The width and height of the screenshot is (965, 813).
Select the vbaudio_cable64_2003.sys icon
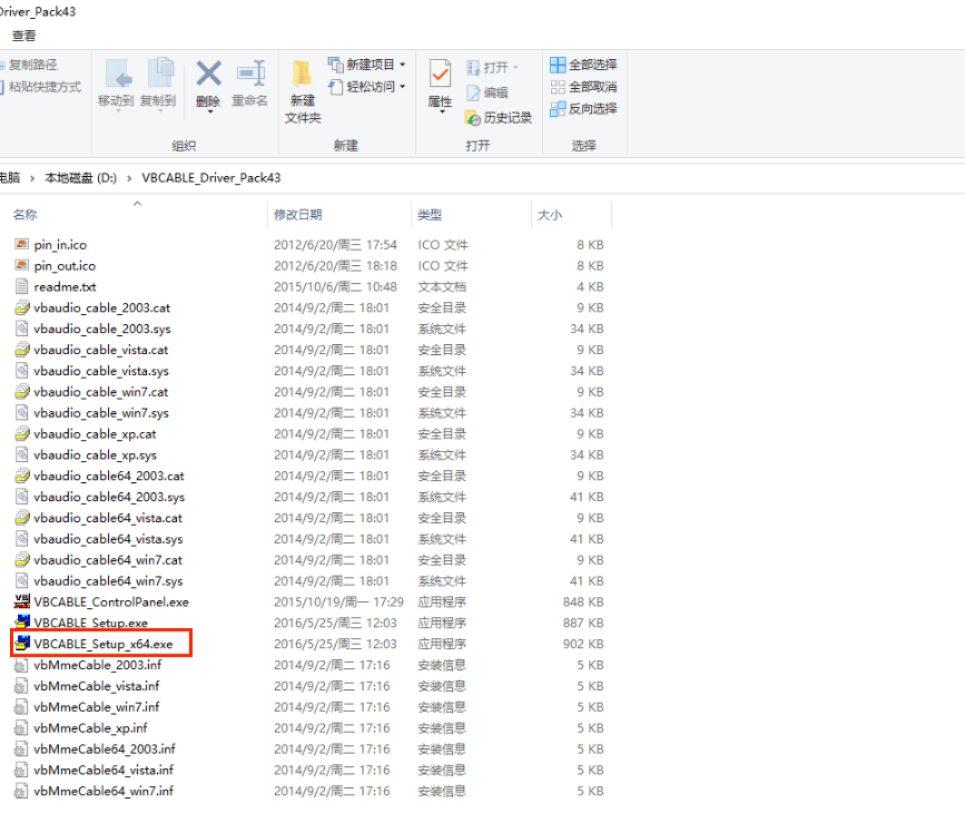pyautogui.click(x=22, y=497)
